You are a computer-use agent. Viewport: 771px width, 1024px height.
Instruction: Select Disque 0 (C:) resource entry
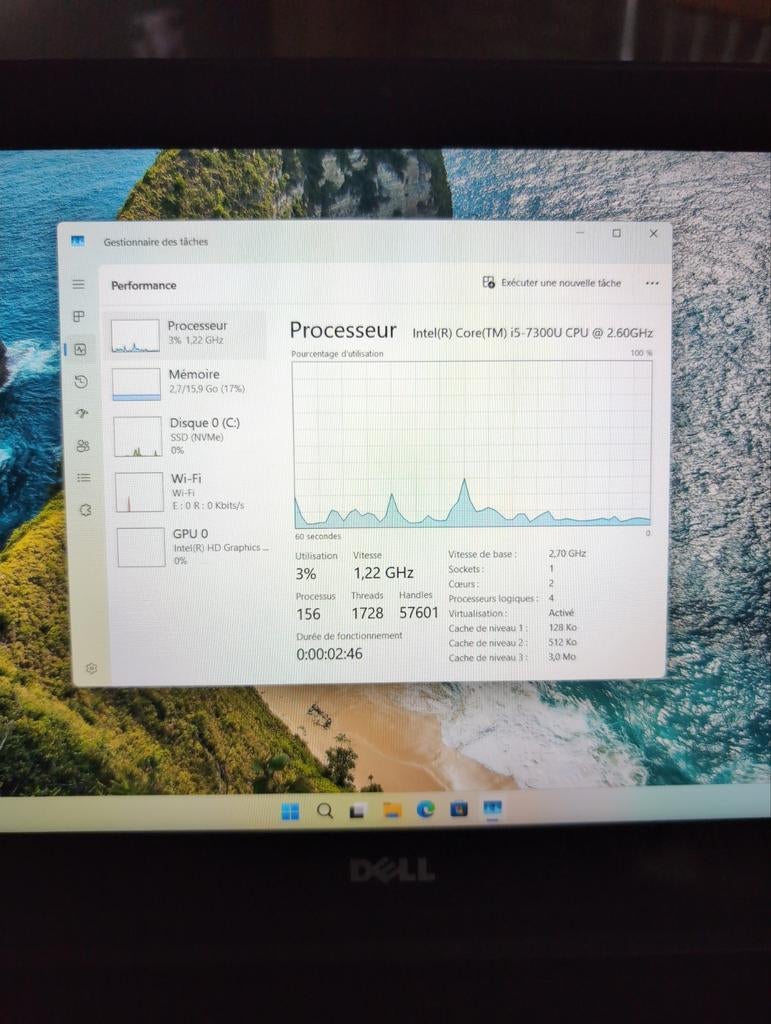pyautogui.click(x=187, y=435)
